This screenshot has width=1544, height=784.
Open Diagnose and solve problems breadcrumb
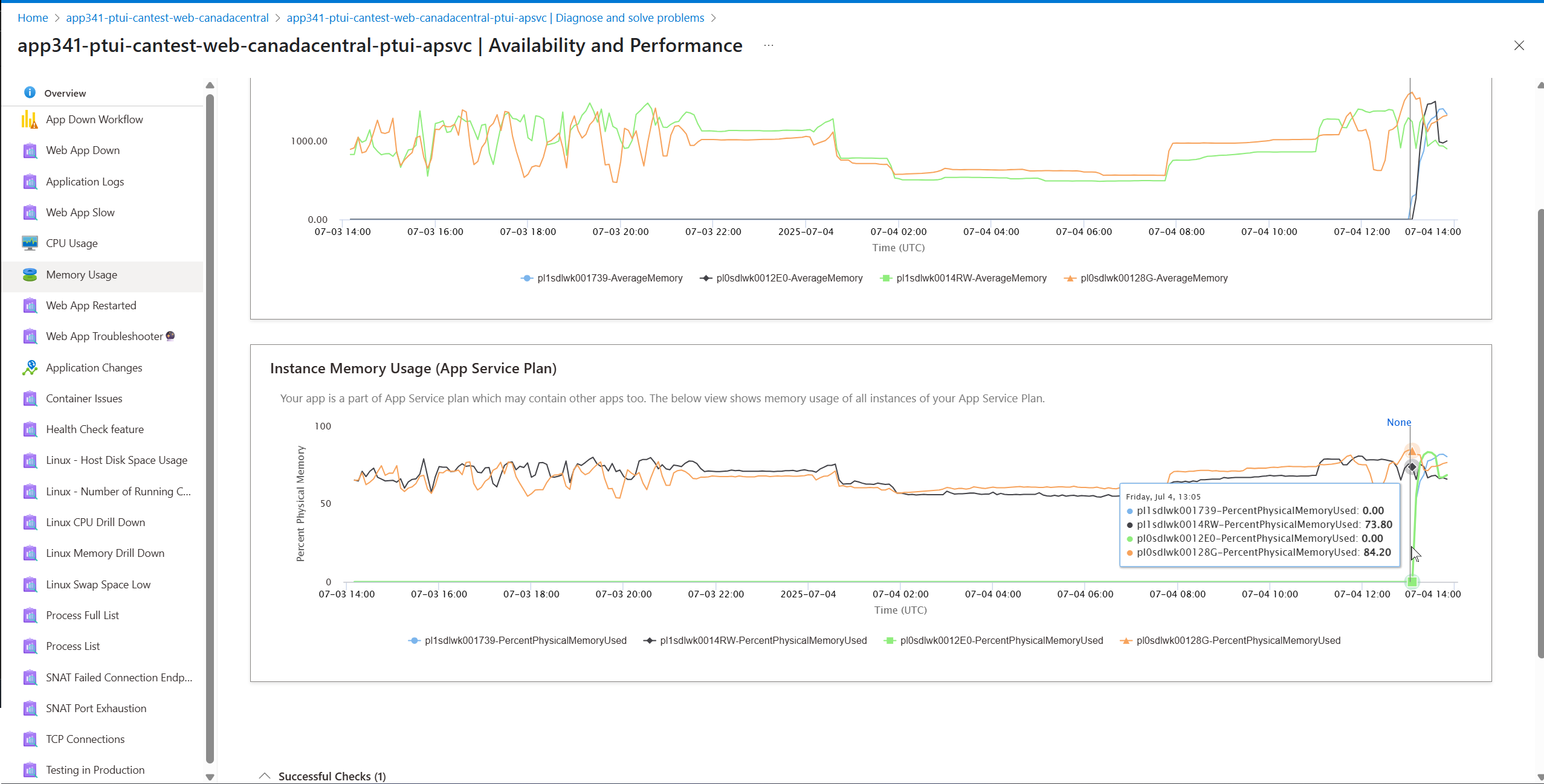496,18
